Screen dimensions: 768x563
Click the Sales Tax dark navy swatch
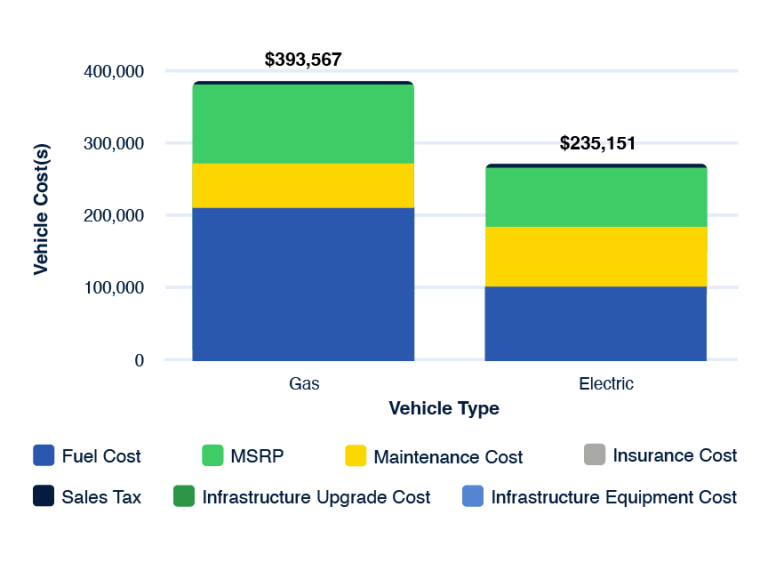(43, 496)
